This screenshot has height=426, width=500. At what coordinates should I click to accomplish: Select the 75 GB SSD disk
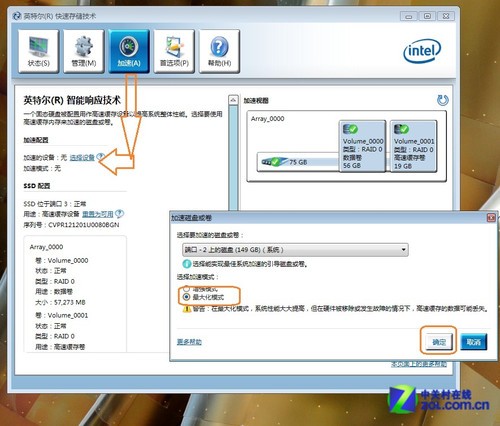[x=298, y=162]
